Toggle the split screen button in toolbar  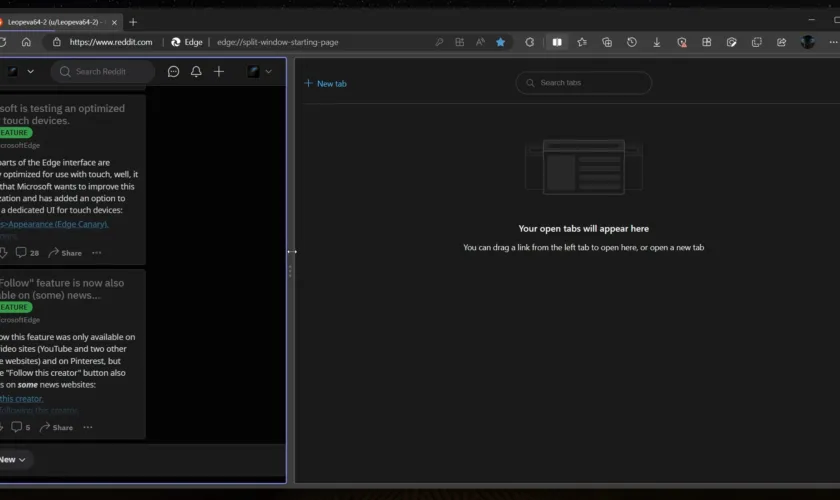point(557,42)
